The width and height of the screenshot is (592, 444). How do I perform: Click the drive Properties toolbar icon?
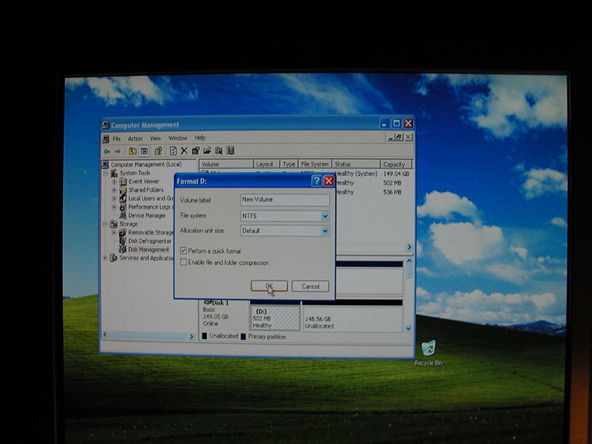(x=196, y=151)
